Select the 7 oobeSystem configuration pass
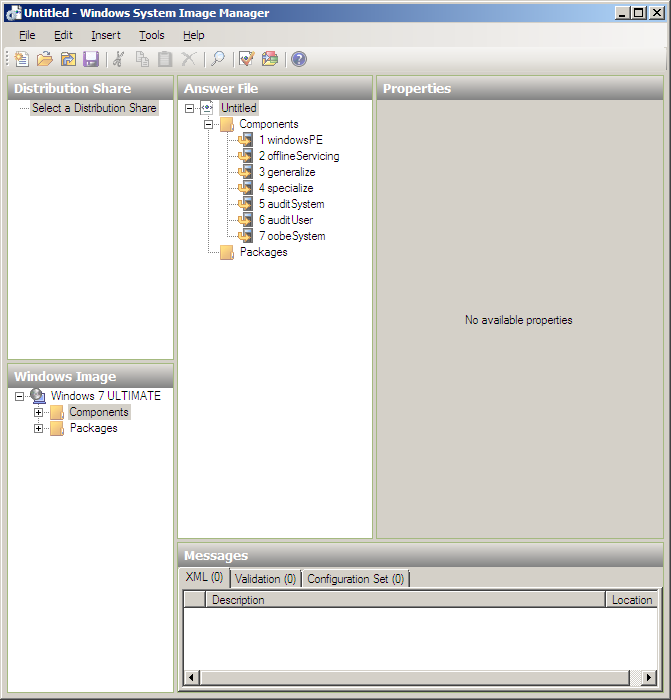The image size is (671, 700). coord(291,236)
